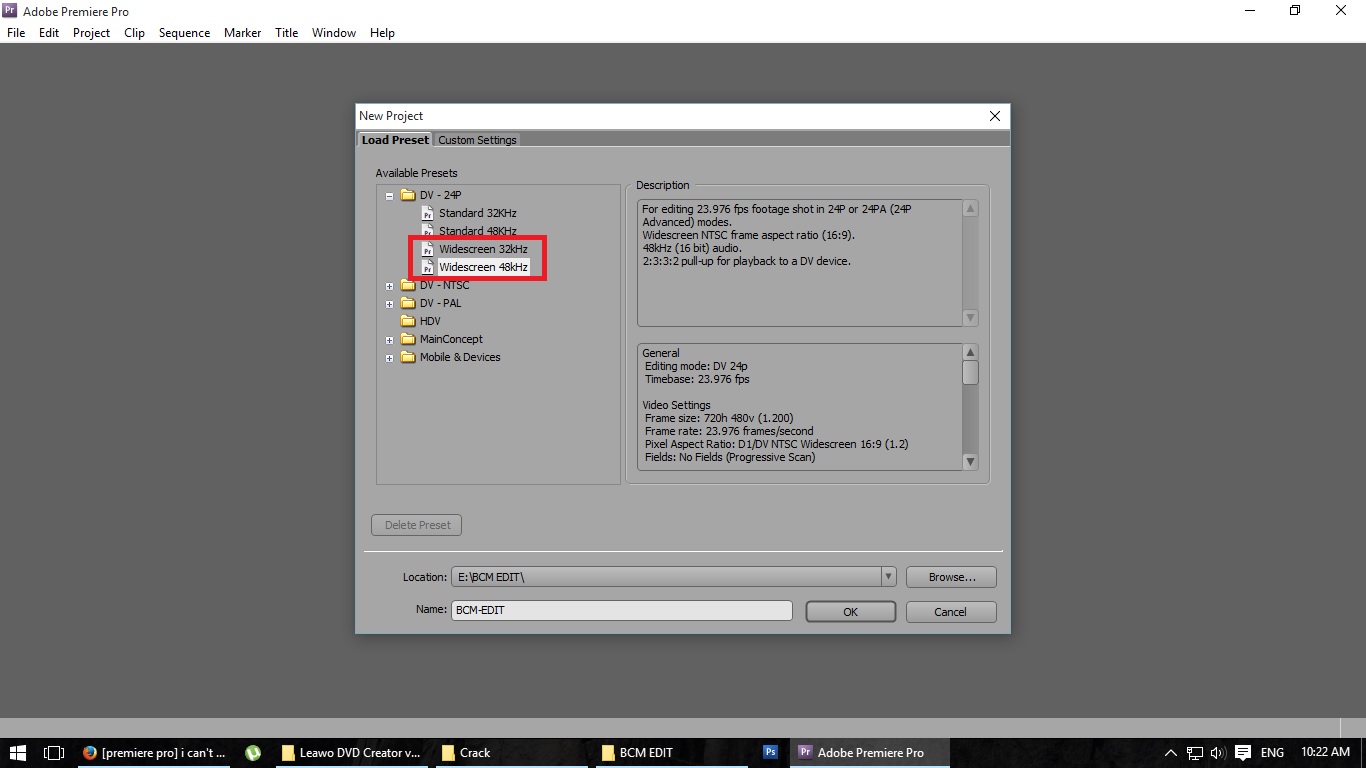Click the Browse... button
Image resolution: width=1366 pixels, height=768 pixels.
(951, 577)
